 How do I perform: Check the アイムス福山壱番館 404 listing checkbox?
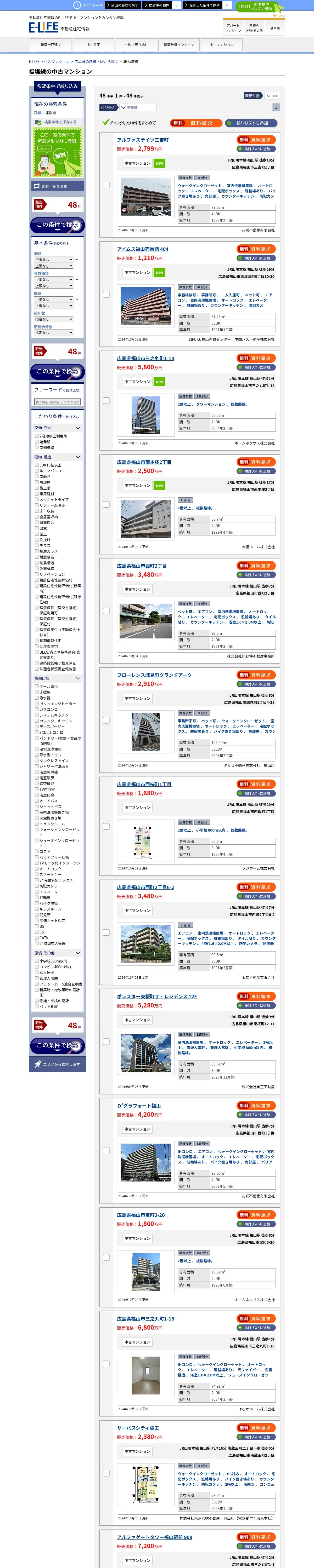click(x=106, y=294)
